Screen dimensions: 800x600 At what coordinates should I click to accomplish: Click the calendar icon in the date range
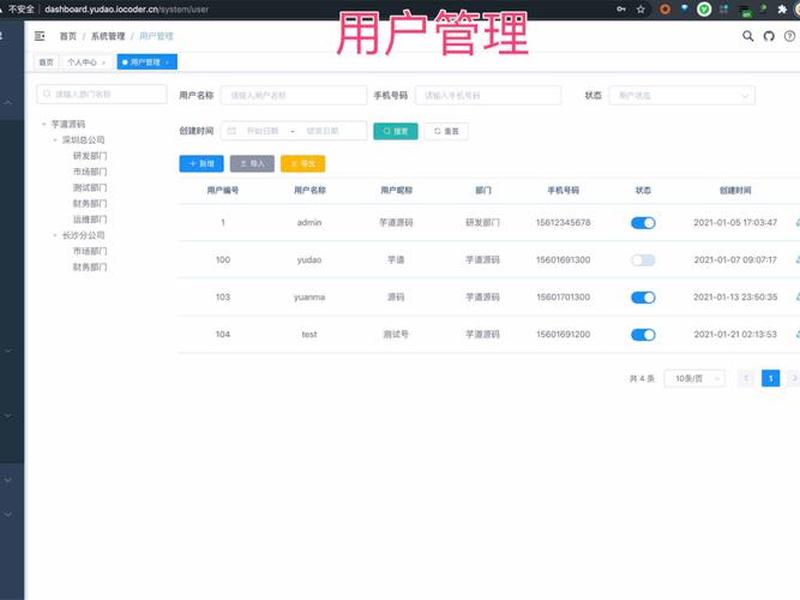(231, 131)
